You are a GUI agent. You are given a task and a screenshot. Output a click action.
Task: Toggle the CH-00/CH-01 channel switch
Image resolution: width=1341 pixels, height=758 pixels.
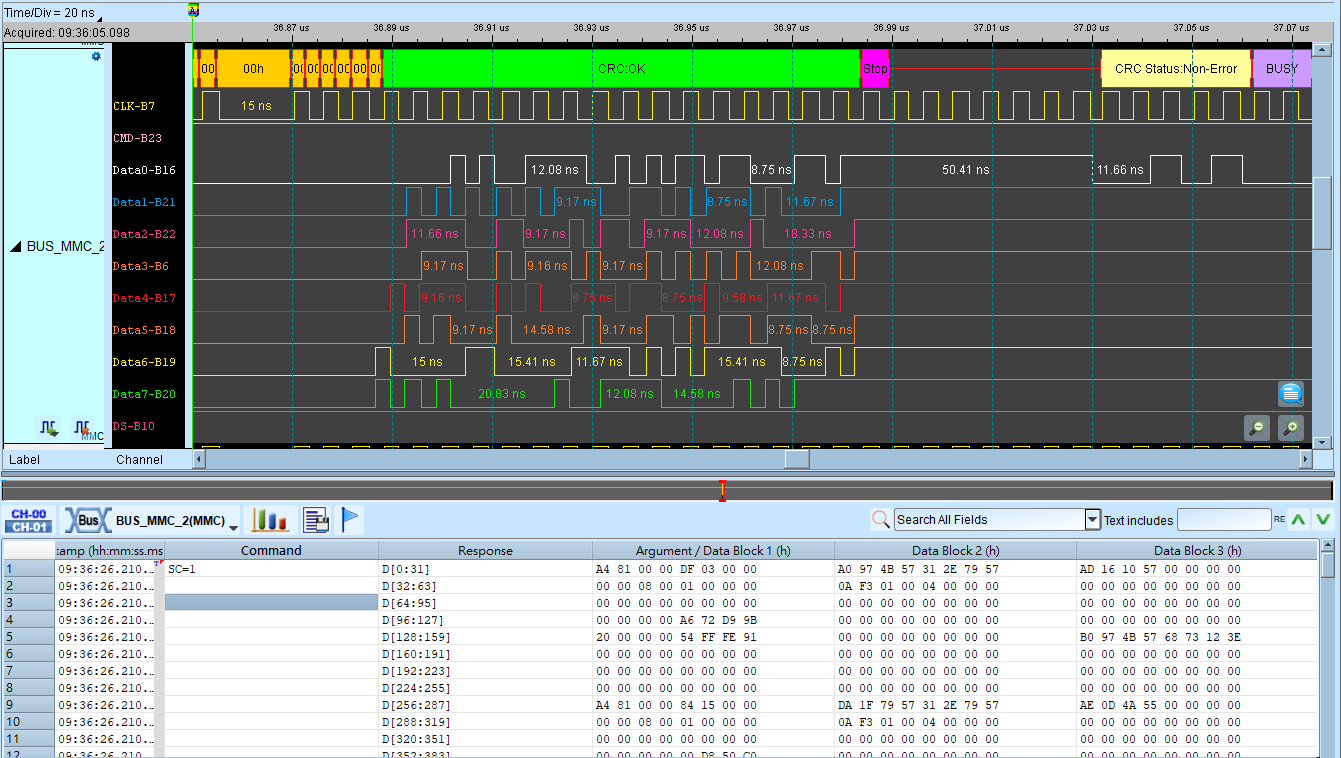pyautogui.click(x=27, y=520)
